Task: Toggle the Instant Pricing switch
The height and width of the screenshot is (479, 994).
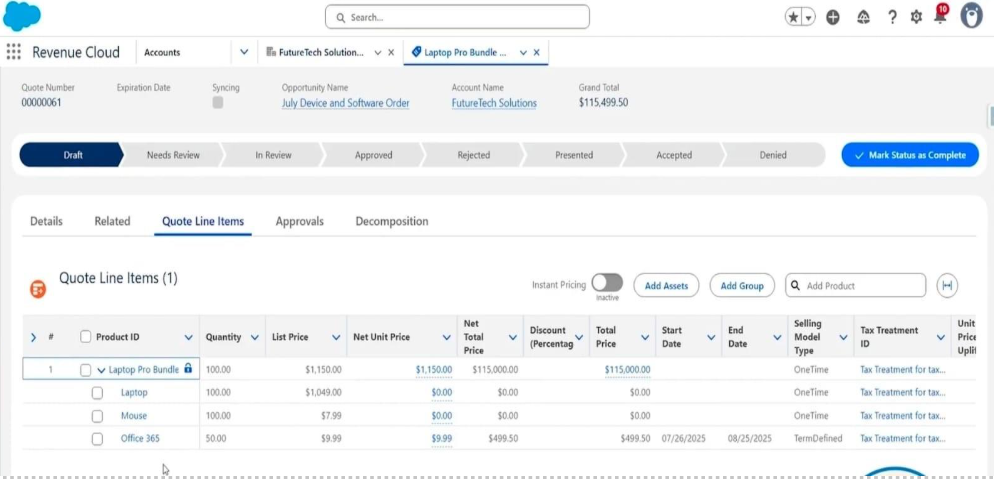Action: tap(606, 283)
